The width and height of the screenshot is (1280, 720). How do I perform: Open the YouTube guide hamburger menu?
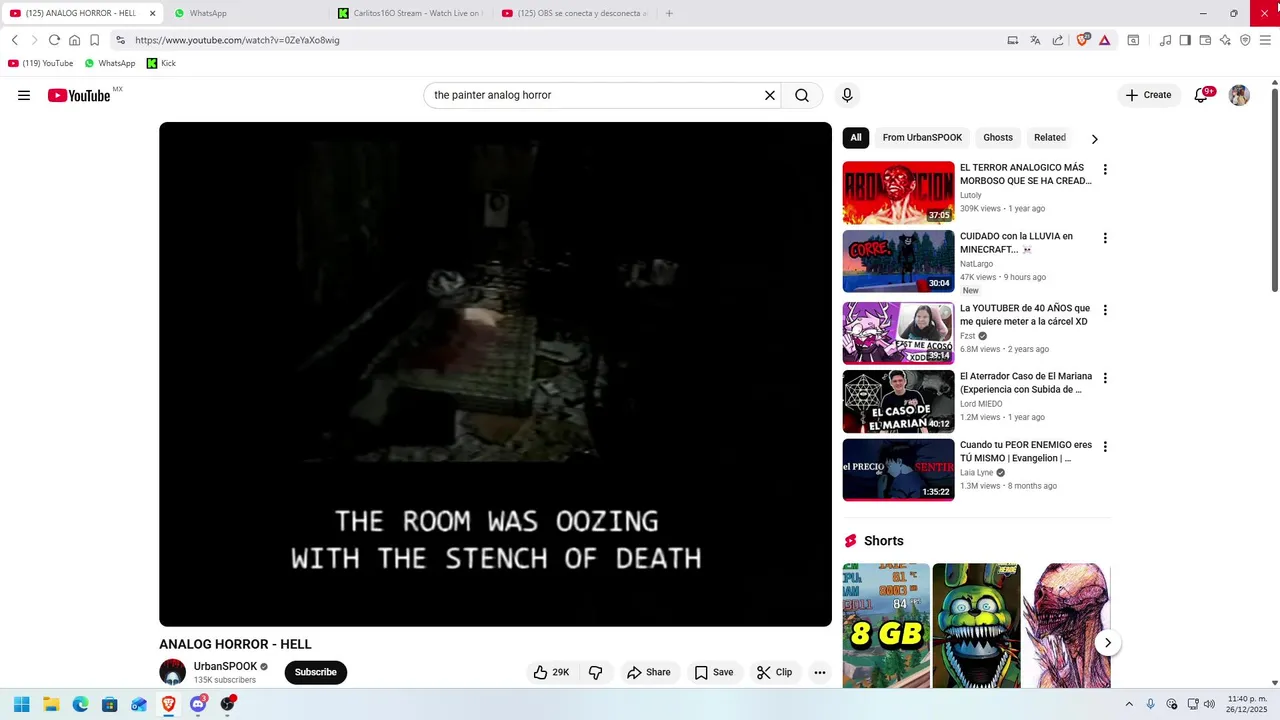point(24,95)
